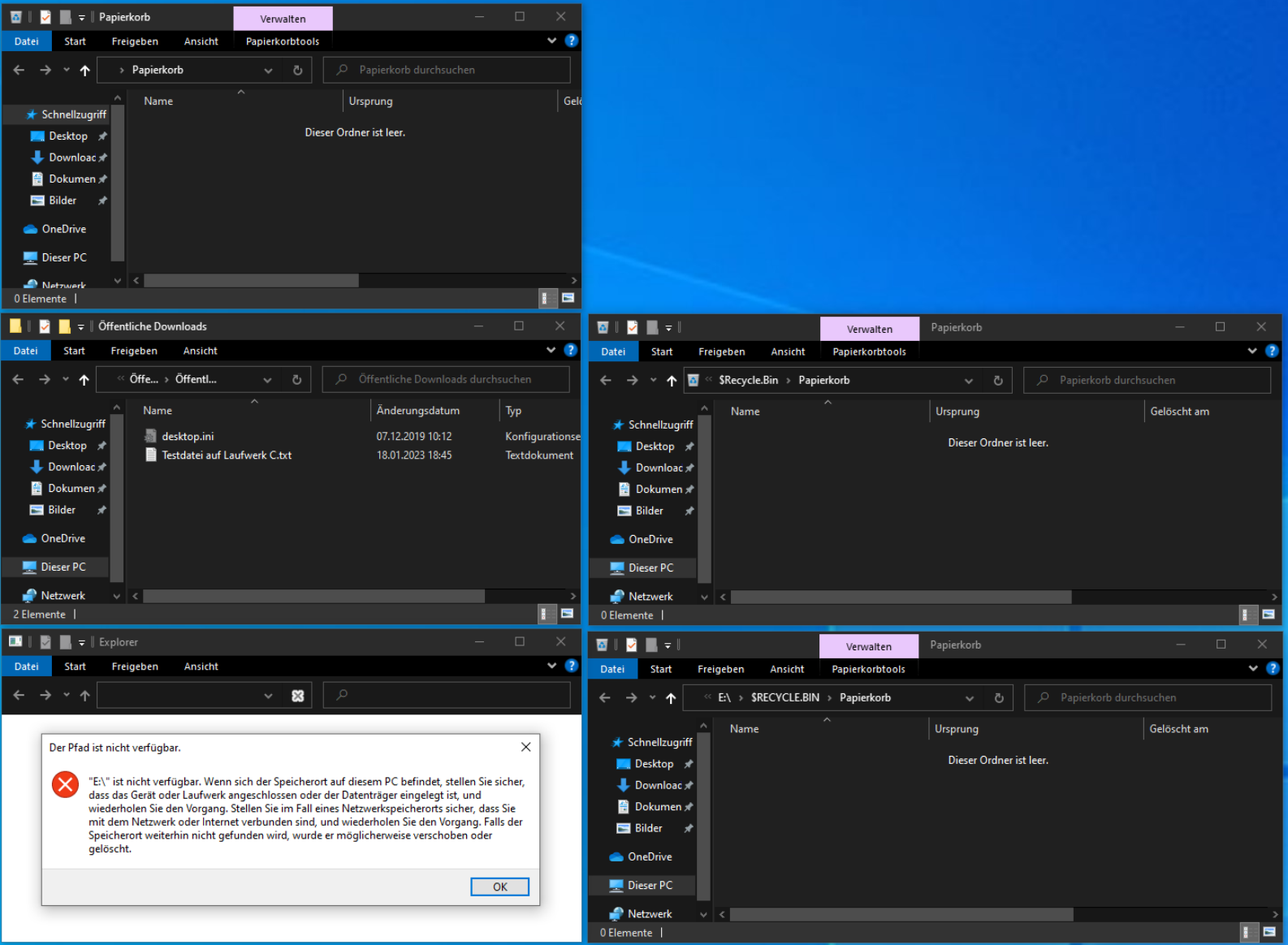Open Verwalten tab in E:\ $RECYCLE.BIN window

pyautogui.click(x=869, y=647)
